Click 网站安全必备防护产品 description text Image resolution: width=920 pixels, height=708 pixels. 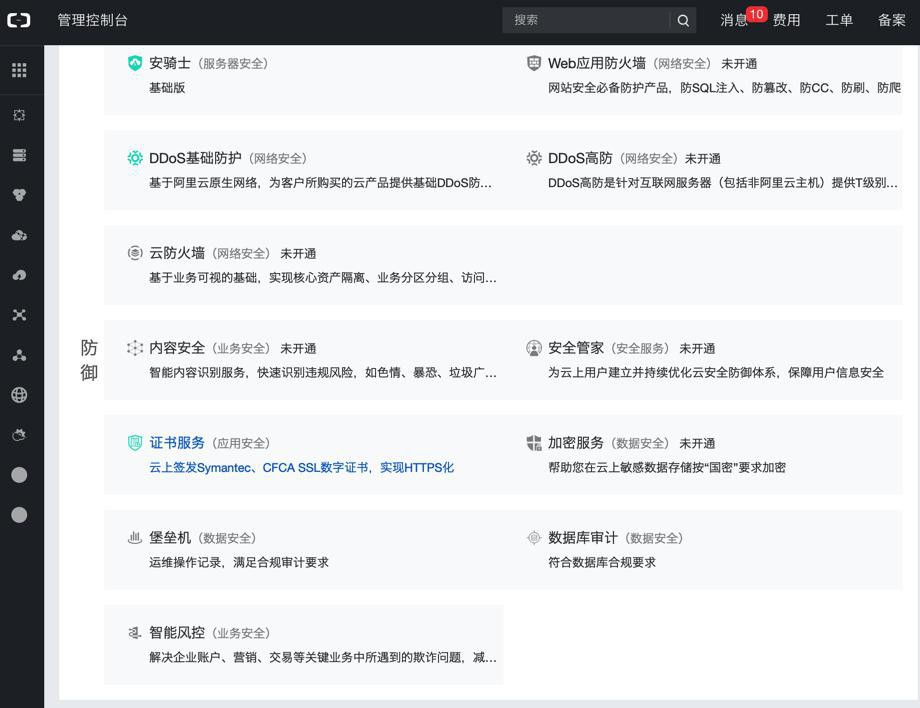click(x=724, y=87)
